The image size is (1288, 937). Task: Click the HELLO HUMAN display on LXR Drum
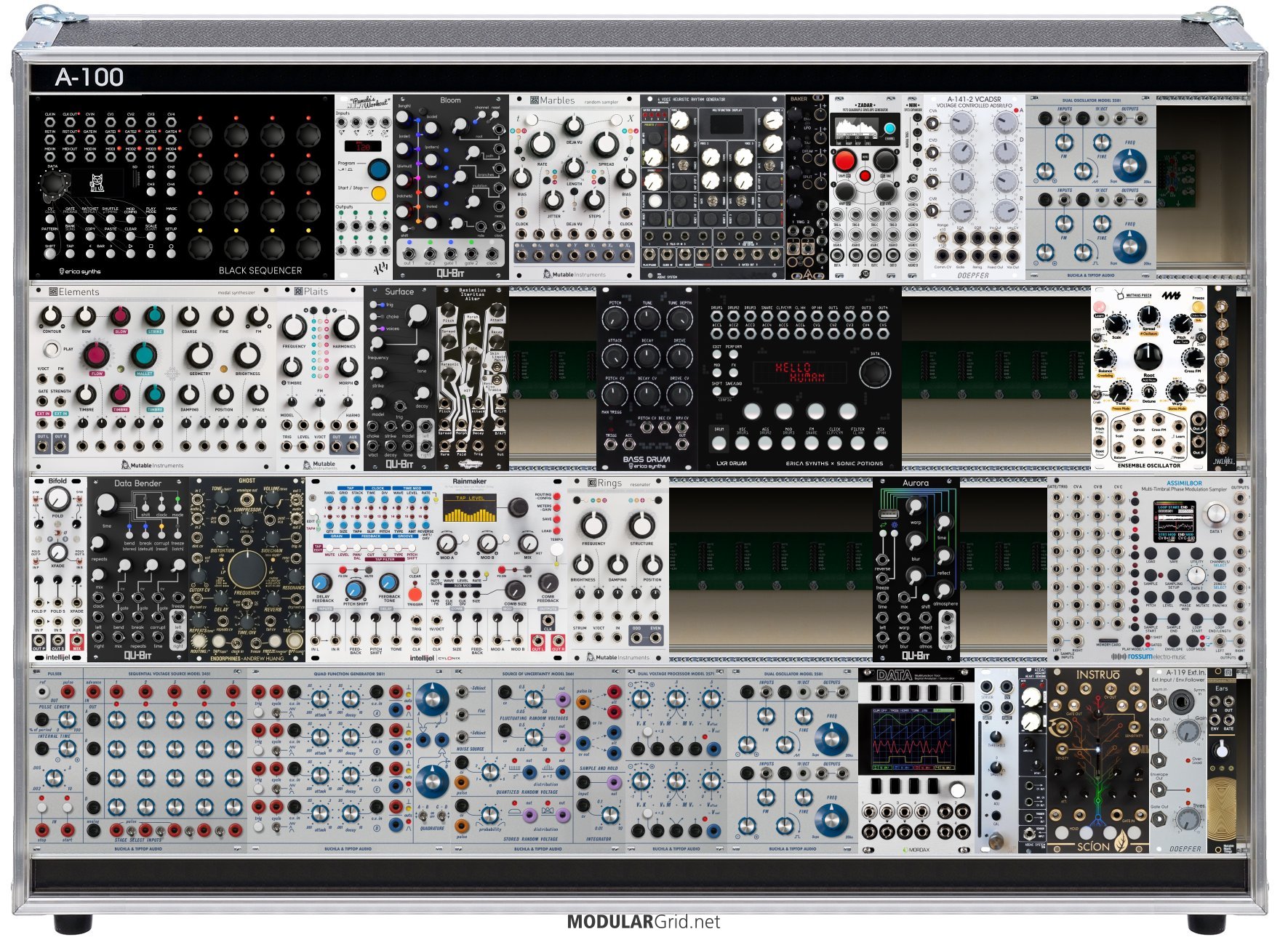(799, 372)
